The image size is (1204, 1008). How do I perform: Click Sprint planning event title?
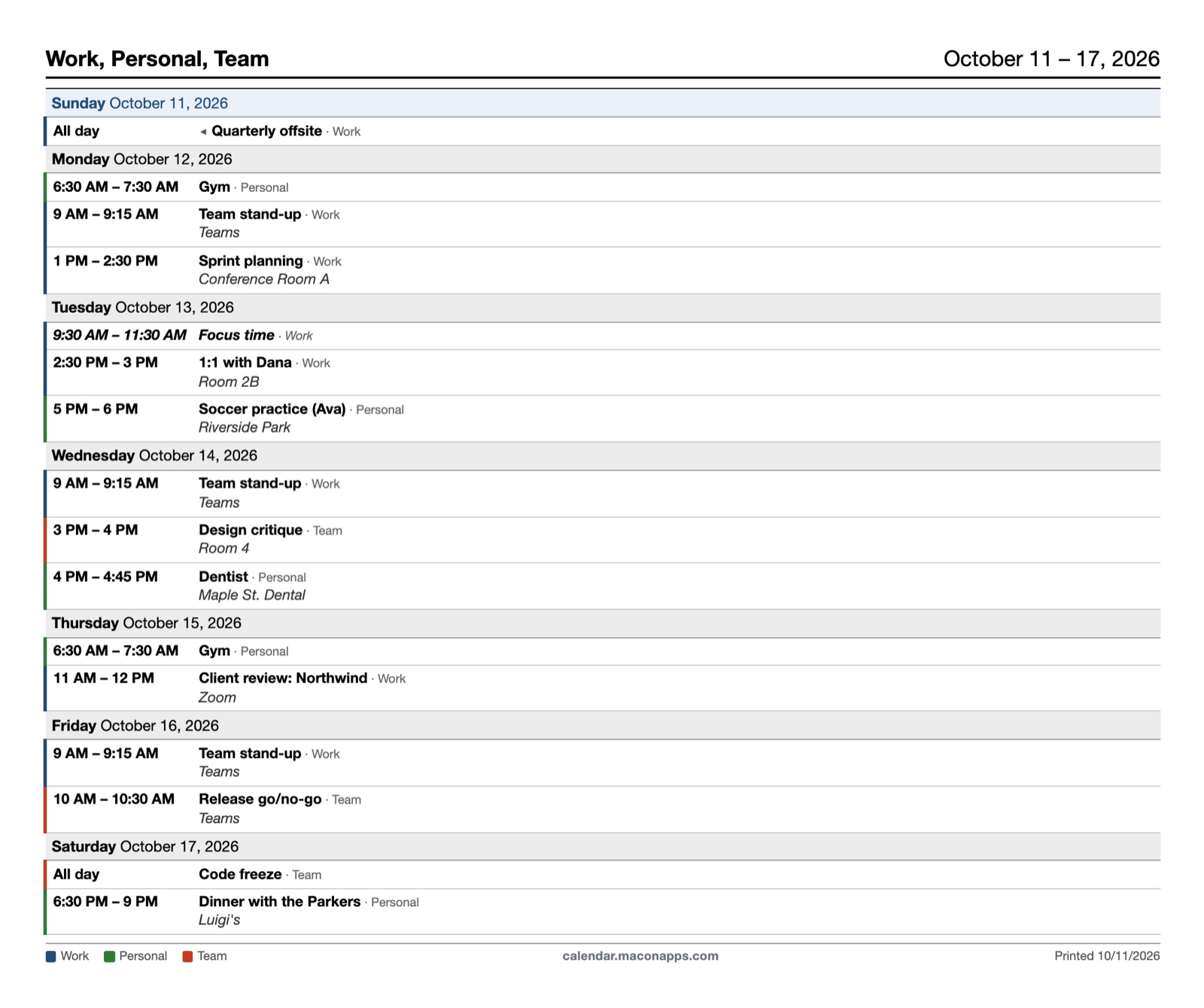[x=251, y=260]
